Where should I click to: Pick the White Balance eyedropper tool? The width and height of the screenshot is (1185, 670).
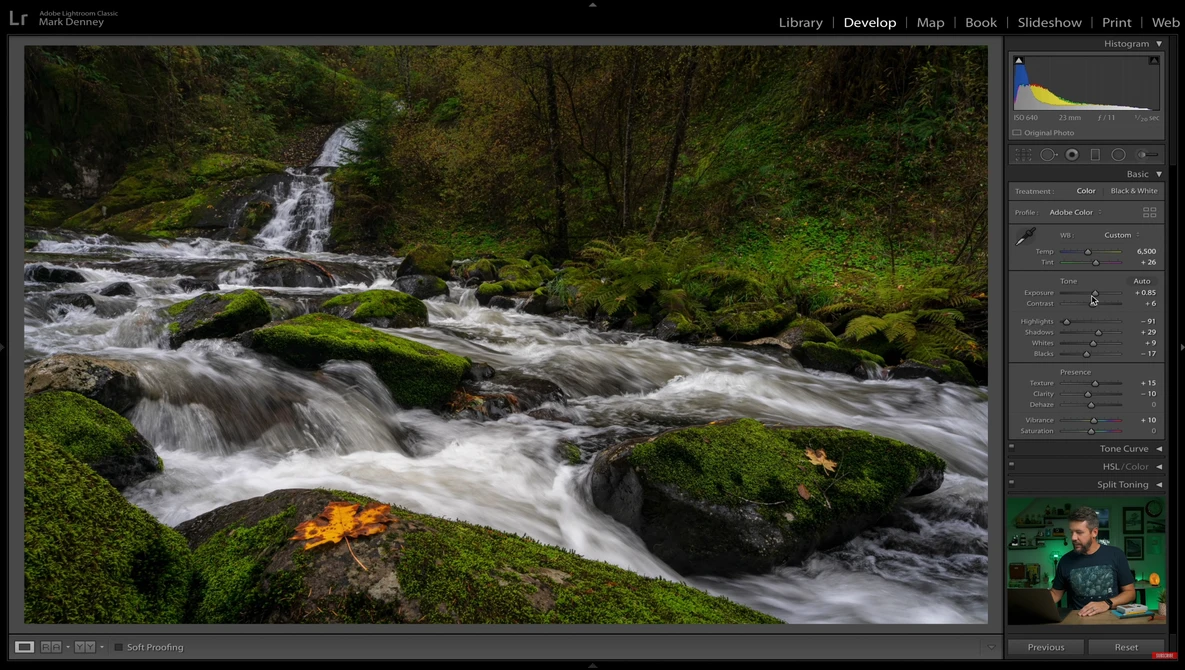pos(1025,237)
